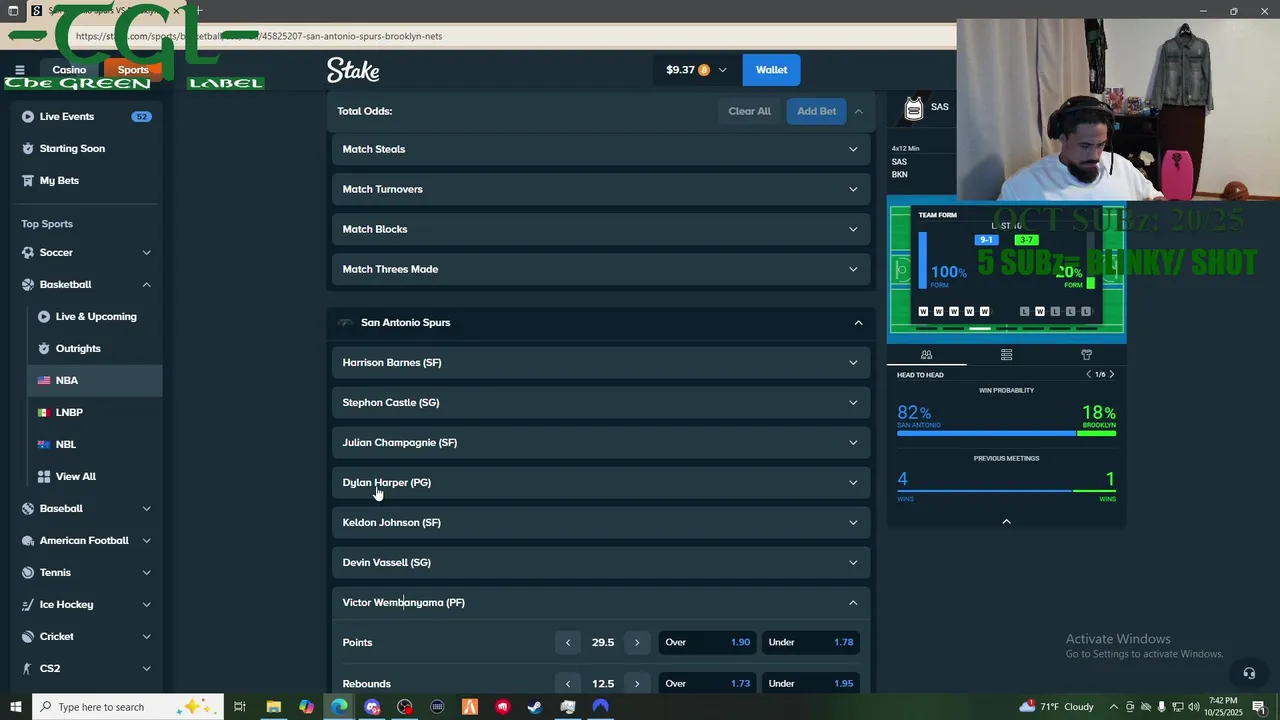
Task: Select Under 1.78 on Wembanyama Points
Action: pos(810,643)
